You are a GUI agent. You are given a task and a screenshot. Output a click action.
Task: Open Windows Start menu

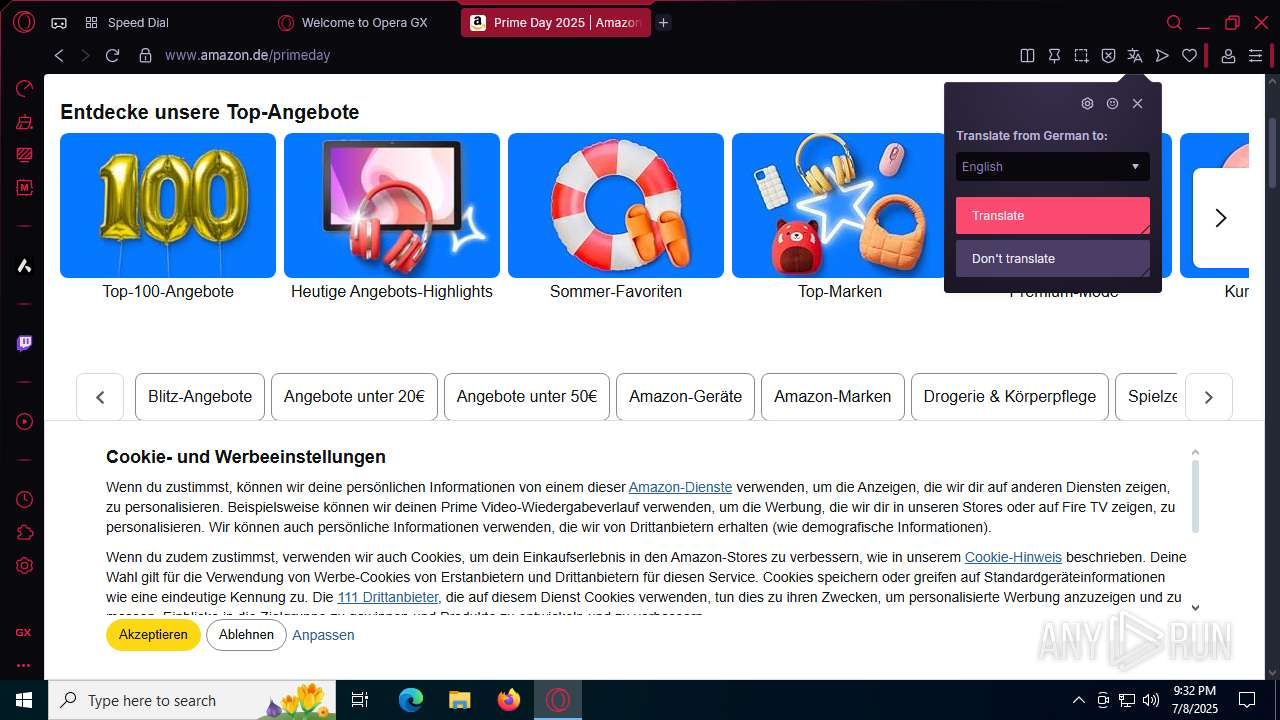[24, 700]
